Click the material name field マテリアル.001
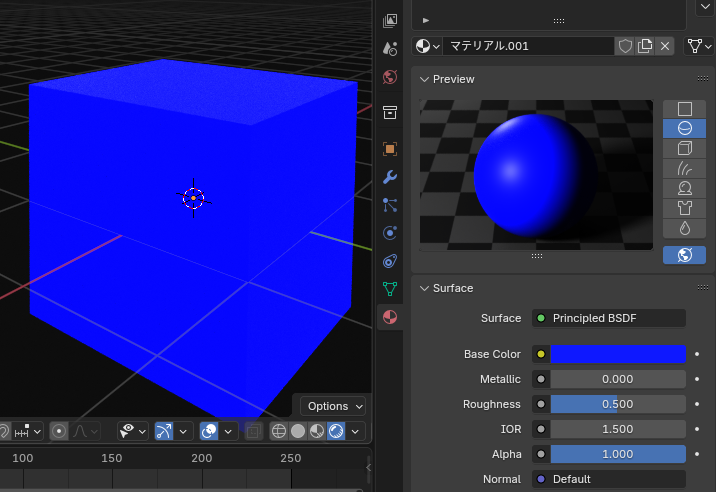 point(528,46)
